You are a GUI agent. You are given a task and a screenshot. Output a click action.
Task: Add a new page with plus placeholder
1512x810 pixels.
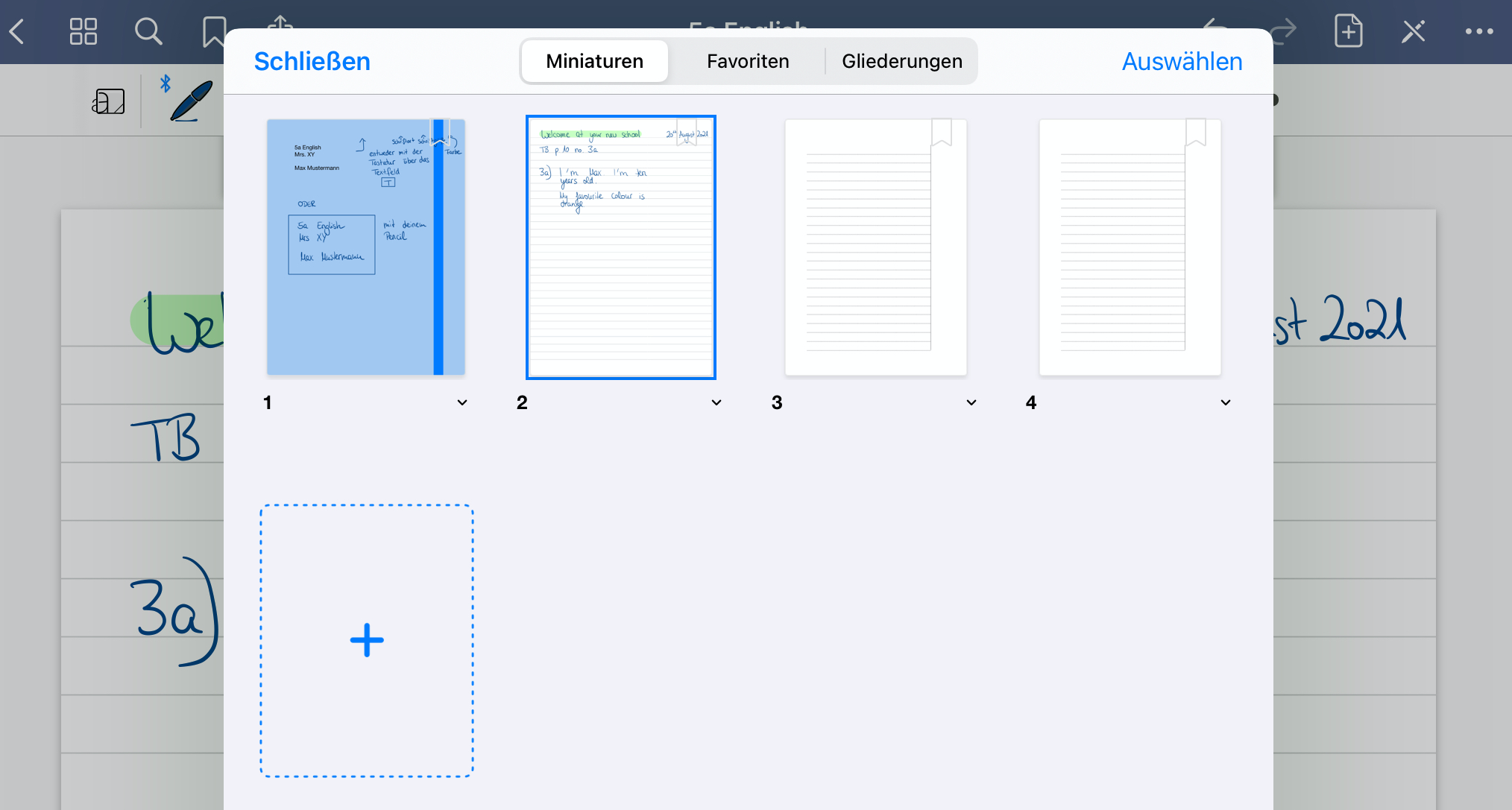pyautogui.click(x=367, y=640)
